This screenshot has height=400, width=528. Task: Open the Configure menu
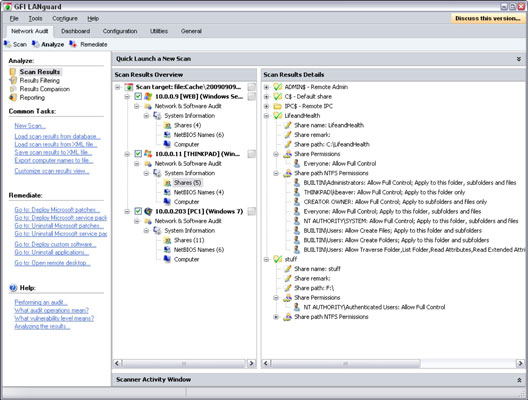[x=65, y=19]
